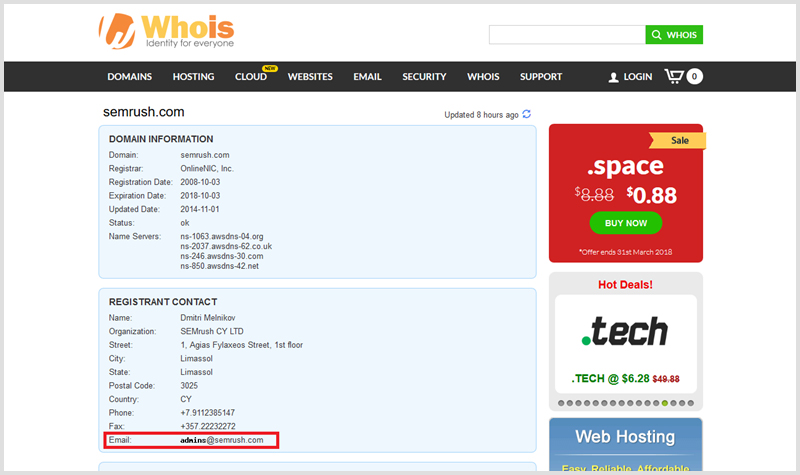
Task: Click the Sale ribbon on .space ad
Action: pos(678,140)
